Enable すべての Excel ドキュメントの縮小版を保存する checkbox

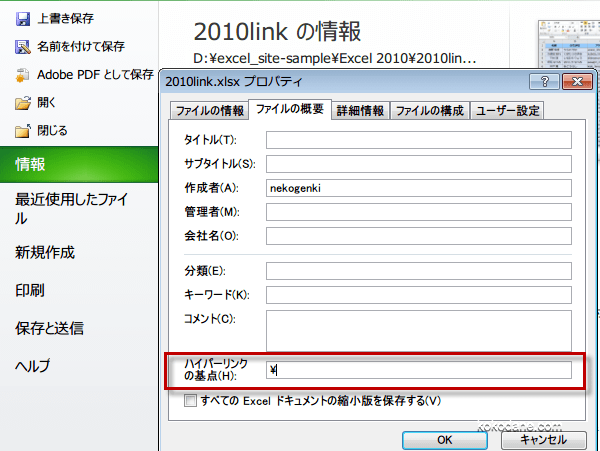tap(190, 401)
